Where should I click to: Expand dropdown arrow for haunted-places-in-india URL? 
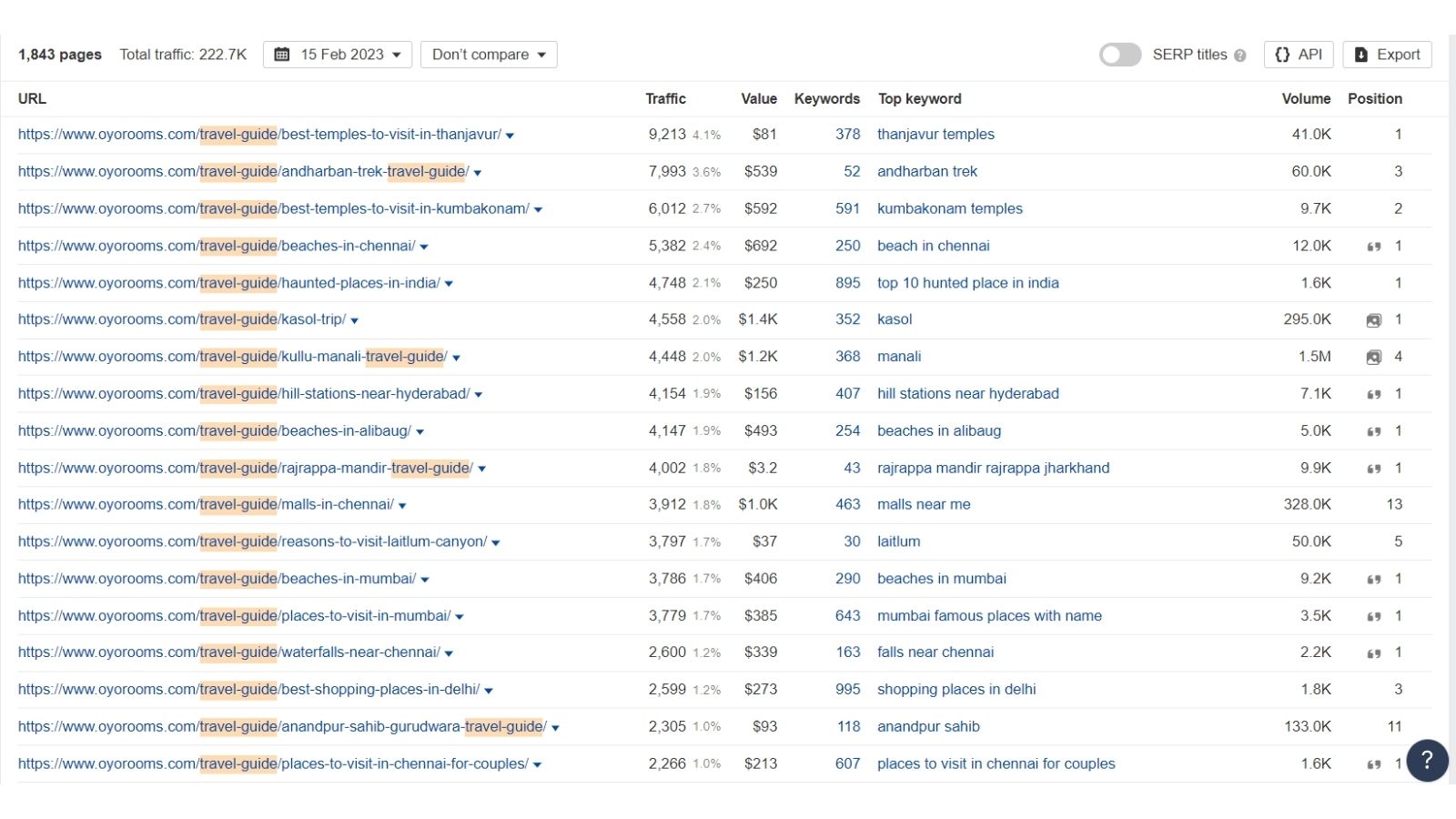[x=449, y=284]
